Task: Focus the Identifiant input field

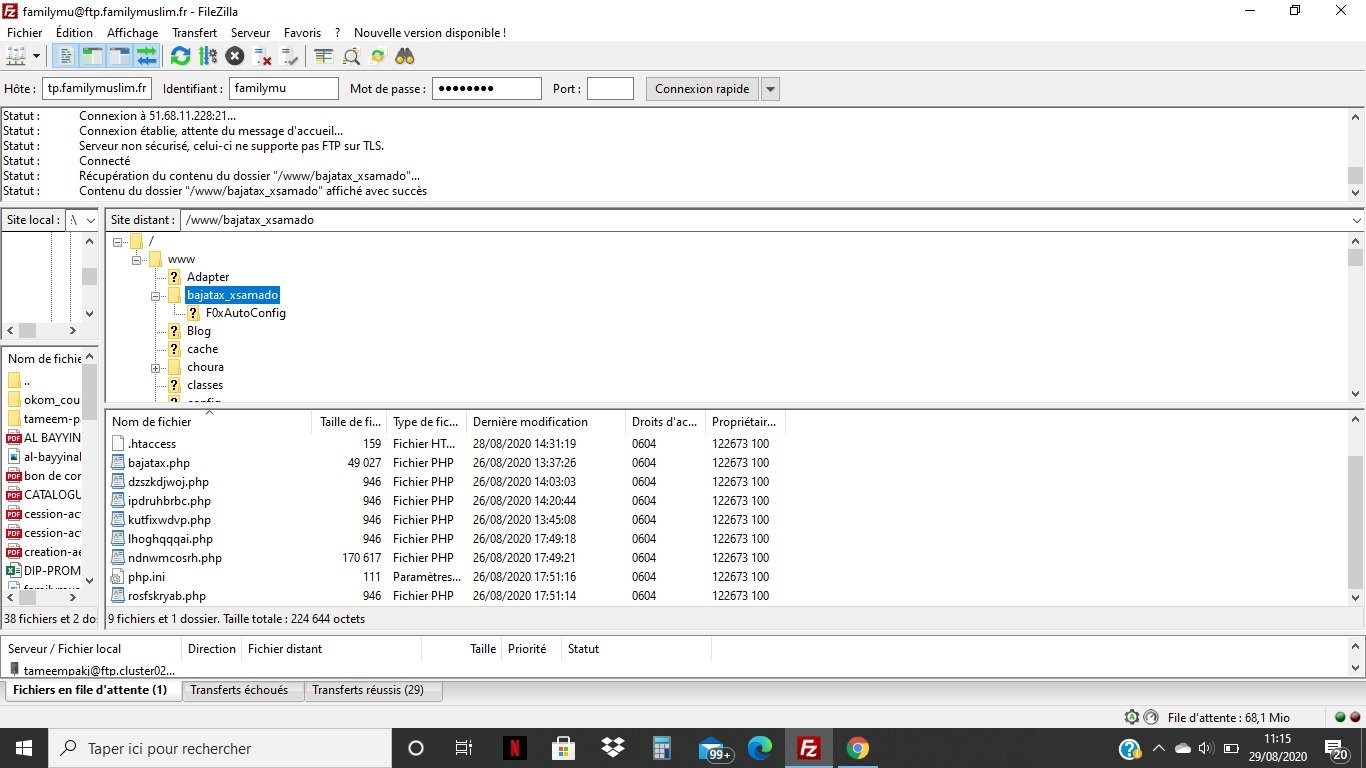Action: point(284,89)
